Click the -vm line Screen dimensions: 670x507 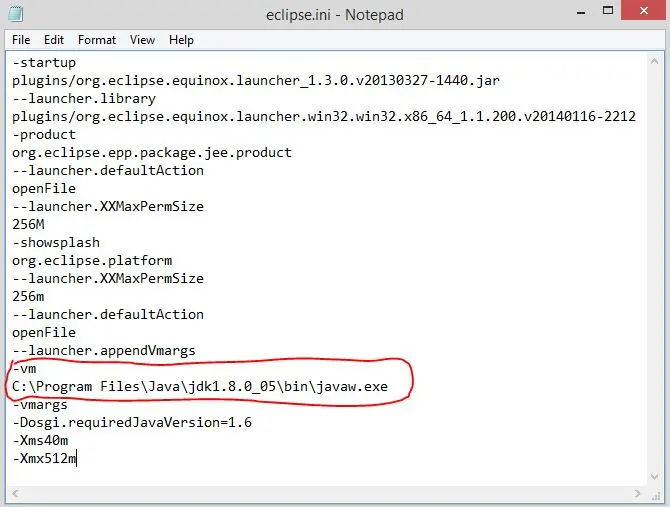tap(24, 369)
